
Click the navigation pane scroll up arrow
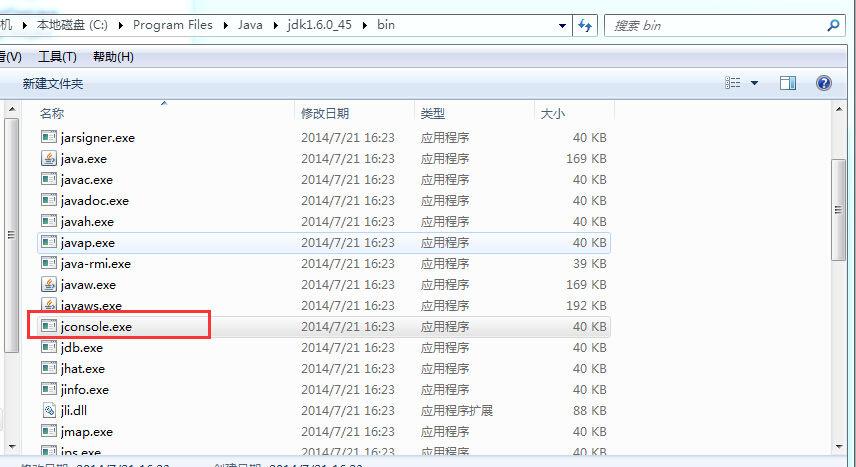pos(11,109)
